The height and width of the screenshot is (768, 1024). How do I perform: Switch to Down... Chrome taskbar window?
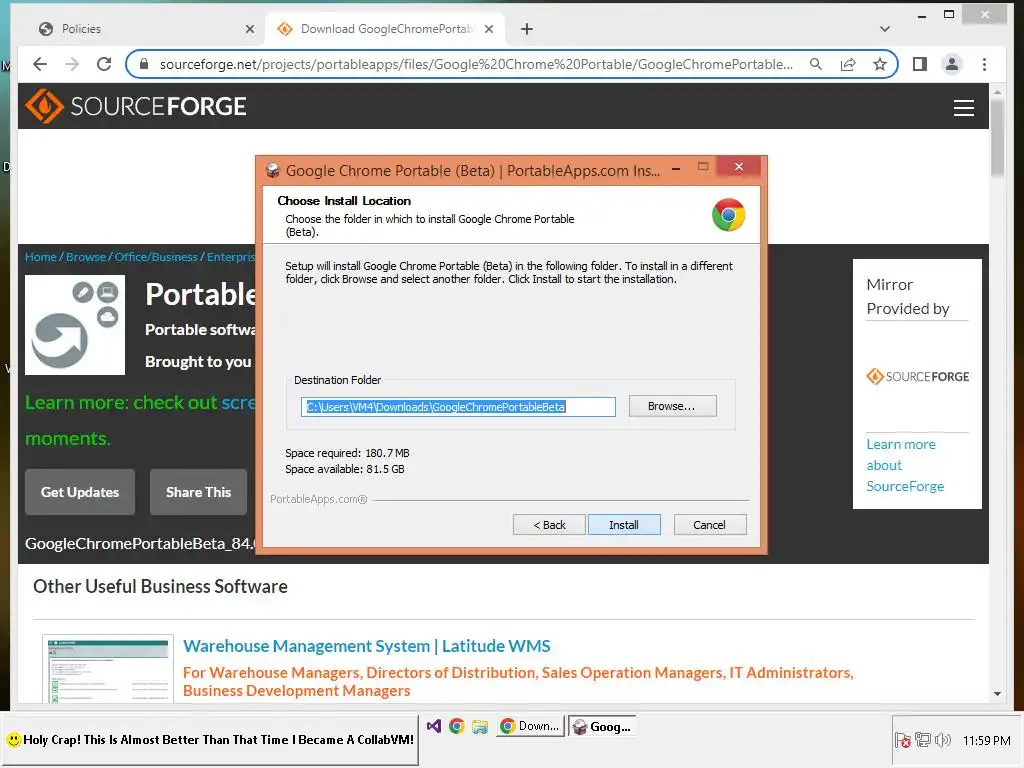point(530,726)
